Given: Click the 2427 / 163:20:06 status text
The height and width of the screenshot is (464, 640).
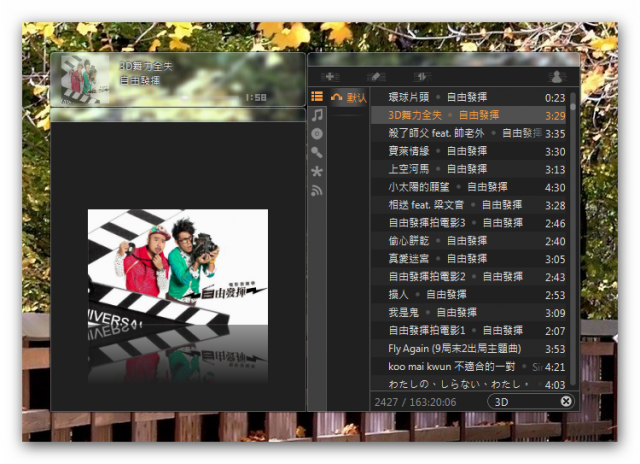Looking at the screenshot, I should [415, 402].
